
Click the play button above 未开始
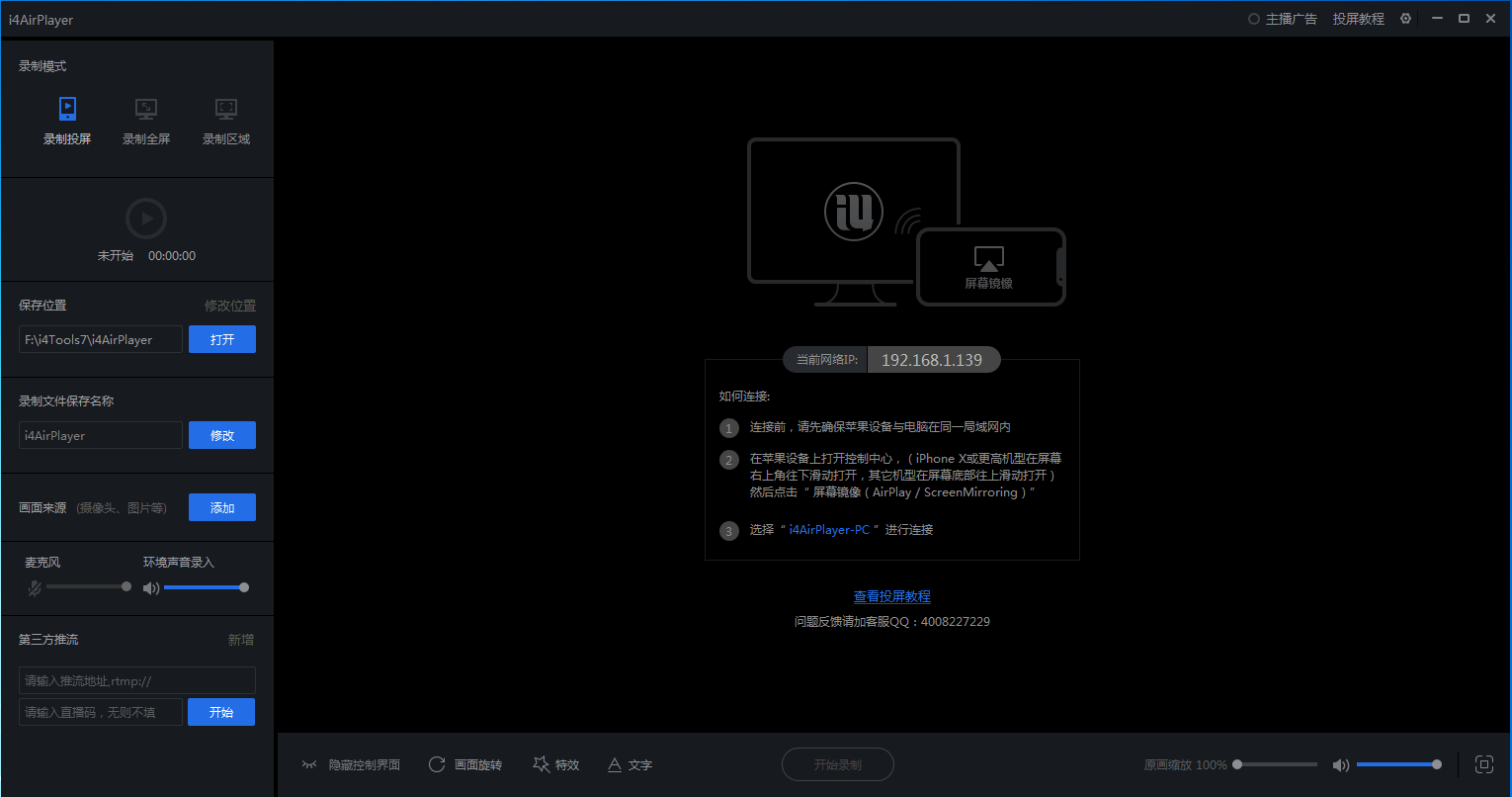click(146, 219)
